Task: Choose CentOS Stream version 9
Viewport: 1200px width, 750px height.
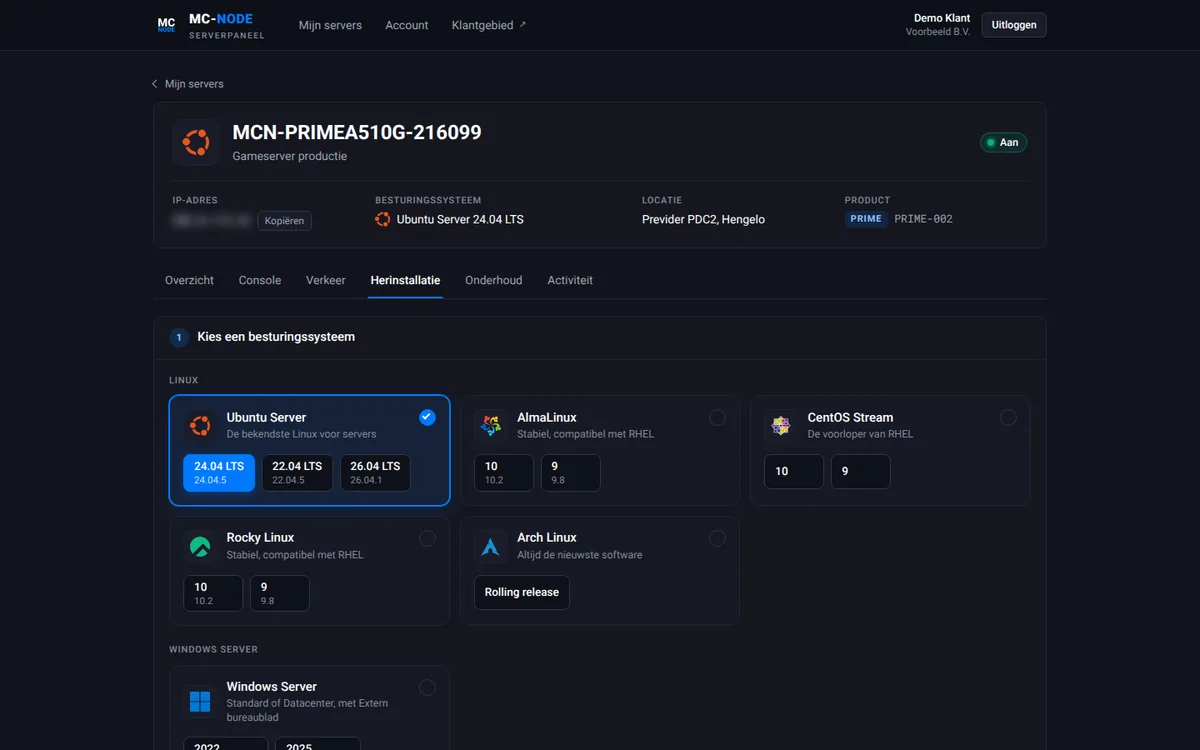Action: pyautogui.click(x=861, y=471)
